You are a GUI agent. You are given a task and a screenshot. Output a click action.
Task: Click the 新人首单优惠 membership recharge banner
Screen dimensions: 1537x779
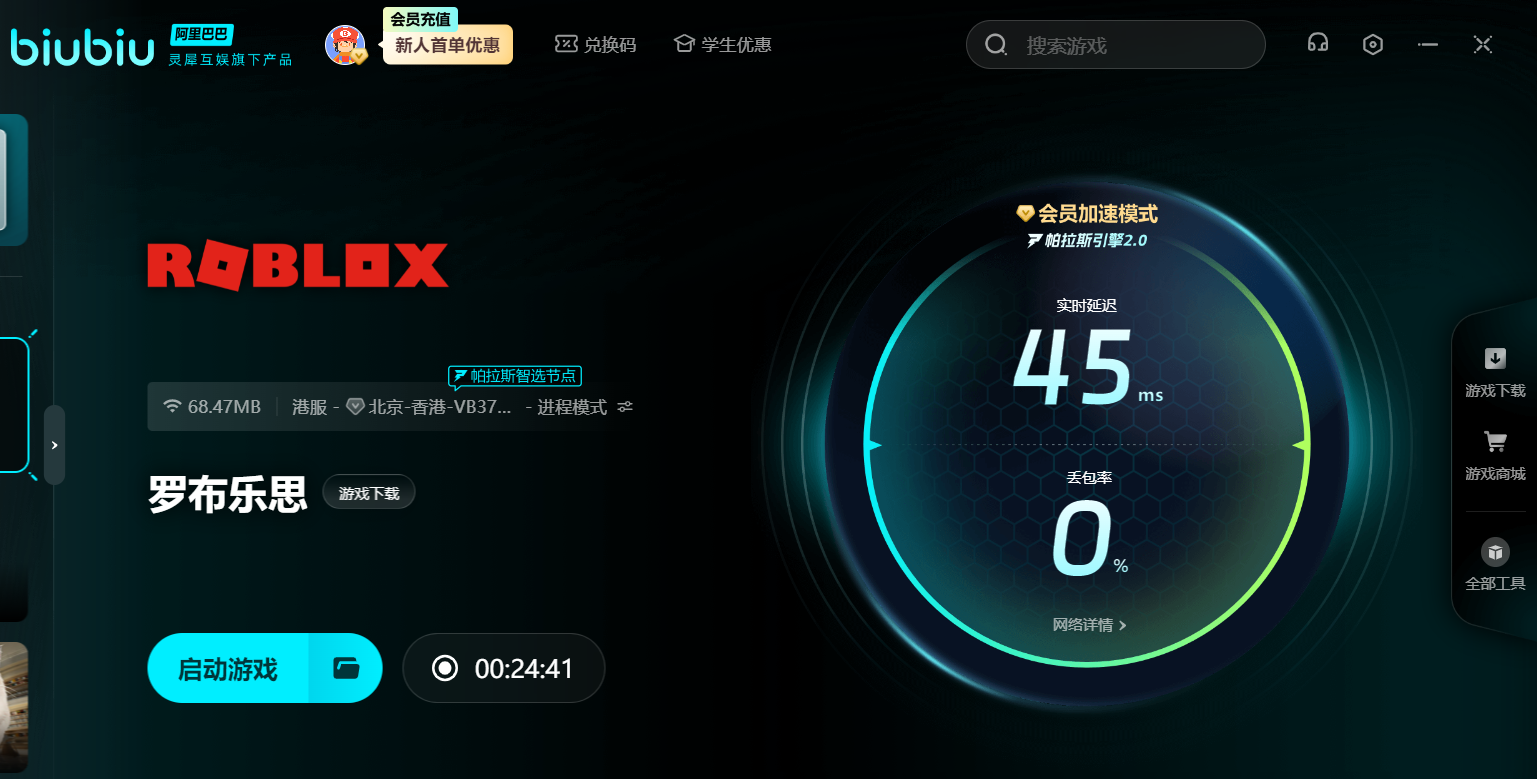click(x=447, y=45)
